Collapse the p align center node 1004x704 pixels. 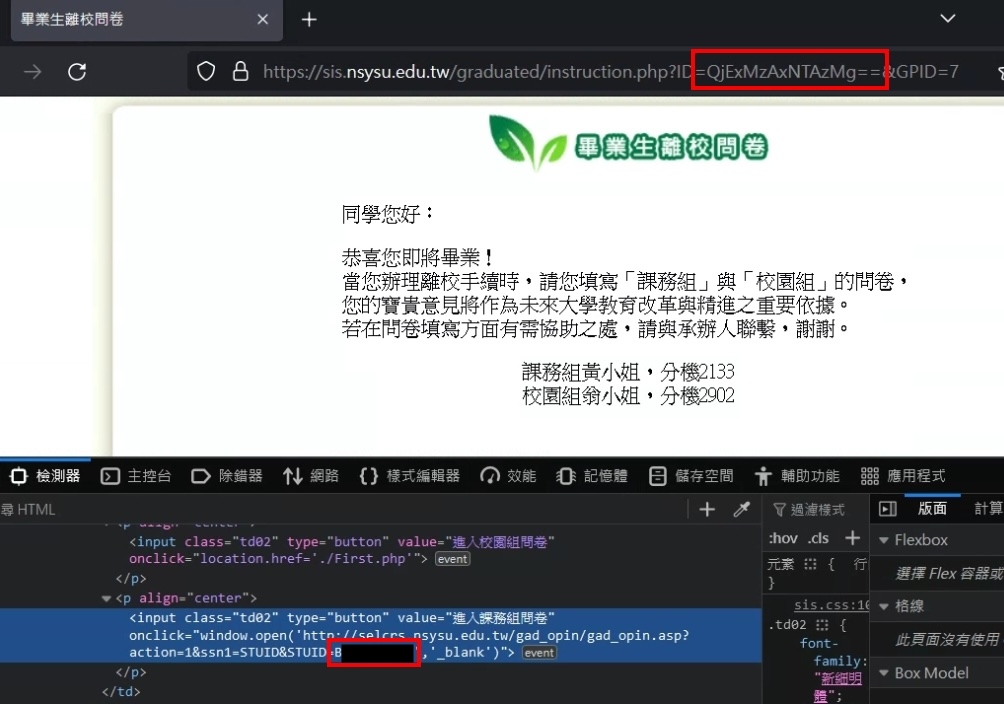[x=106, y=599]
